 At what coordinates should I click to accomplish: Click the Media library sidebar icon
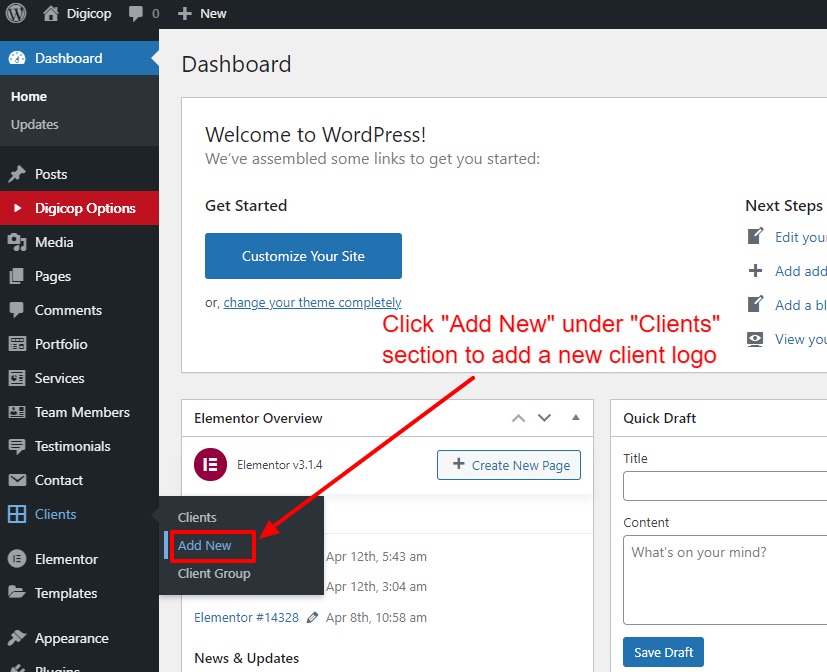tap(17, 242)
